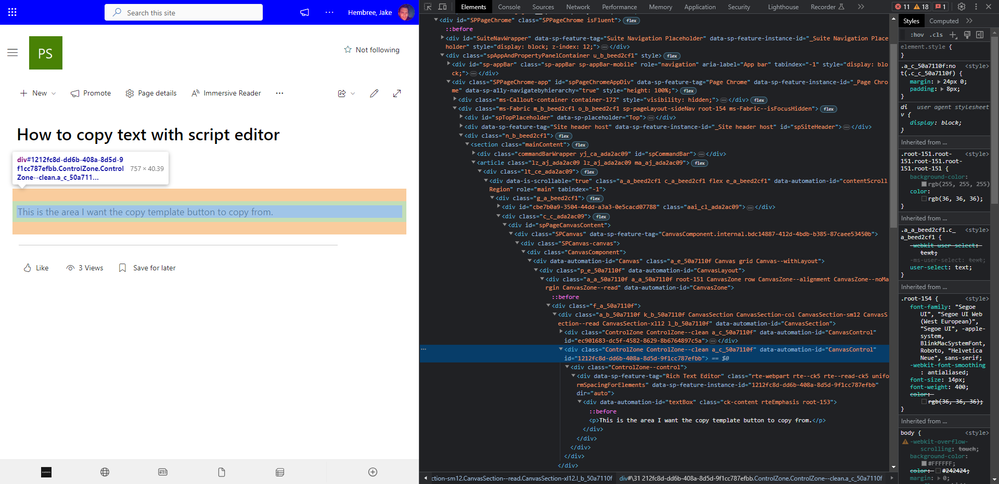
Task: Toggle Save for later bookmark
Action: (147, 268)
